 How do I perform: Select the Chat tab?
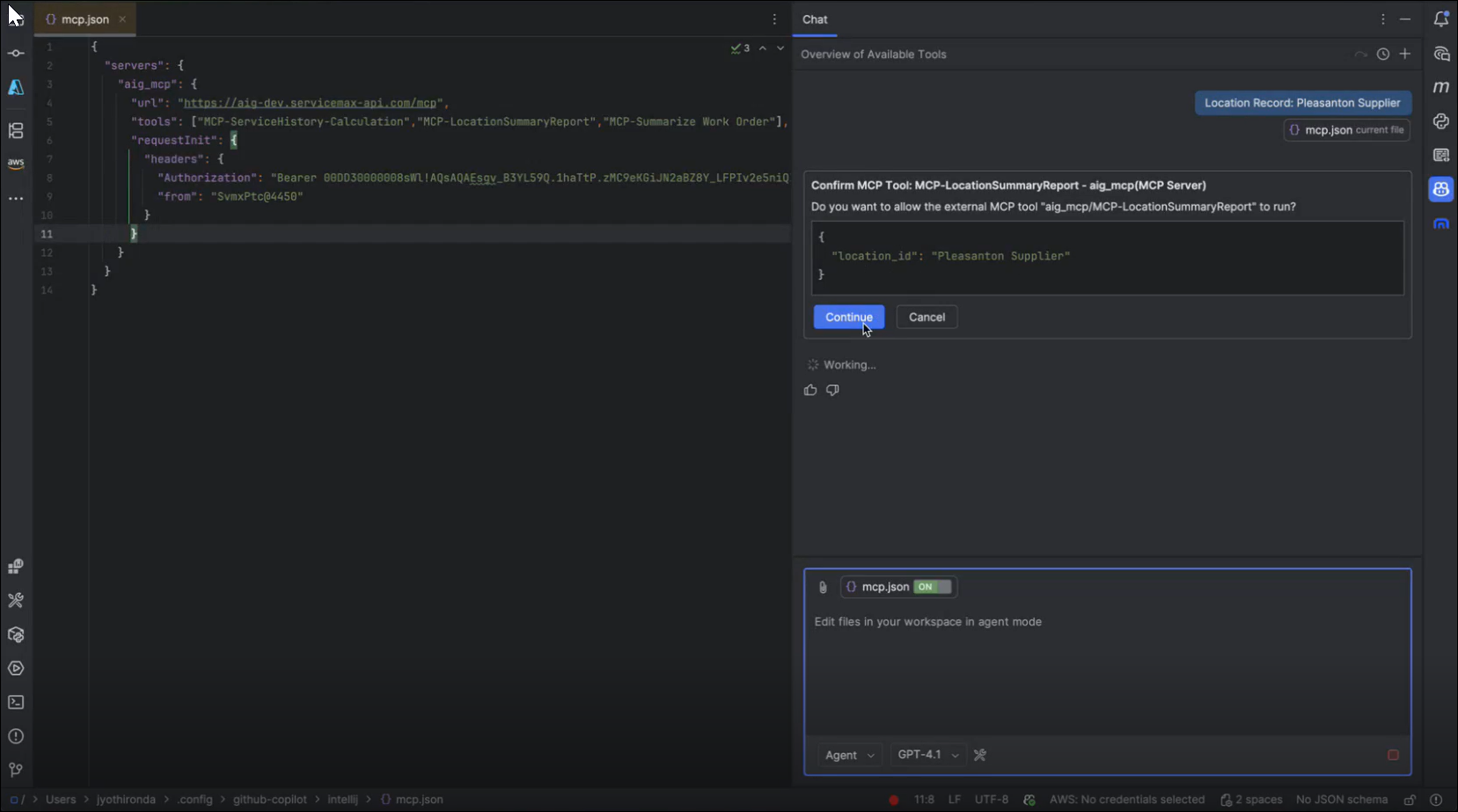[815, 19]
